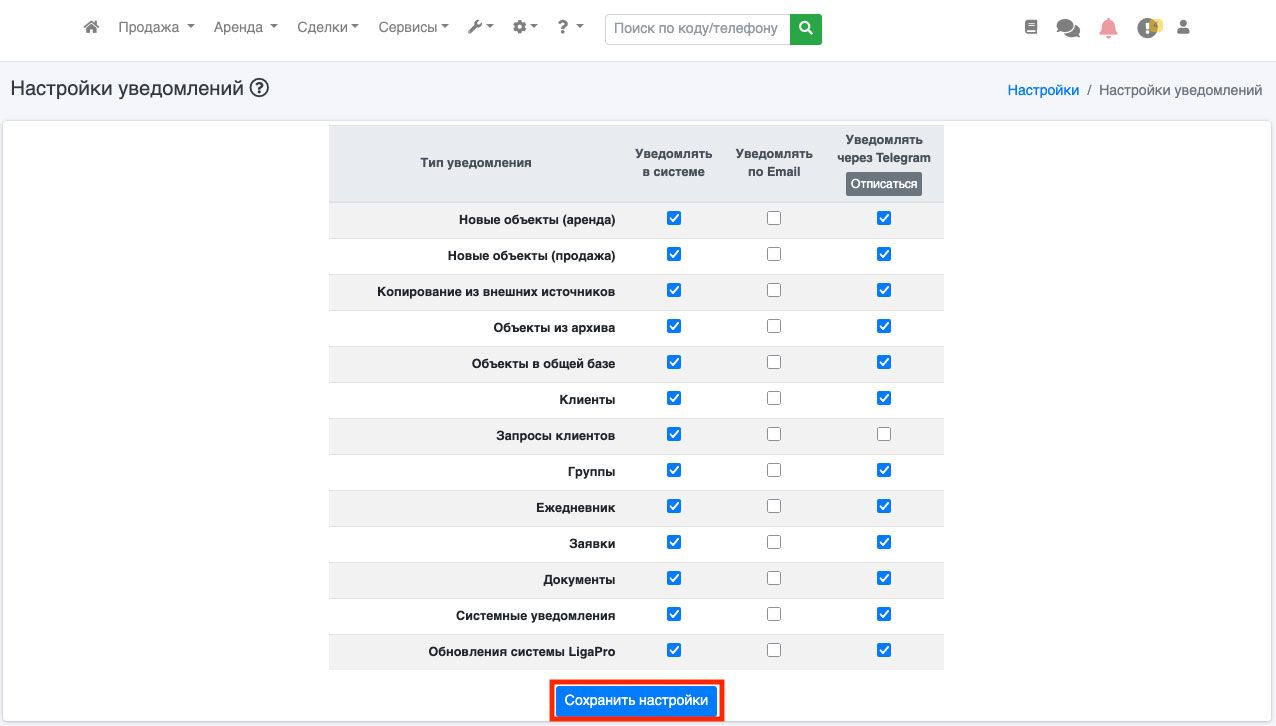Follow the Настройки breadcrumb link
The image size is (1276, 726).
1043,90
